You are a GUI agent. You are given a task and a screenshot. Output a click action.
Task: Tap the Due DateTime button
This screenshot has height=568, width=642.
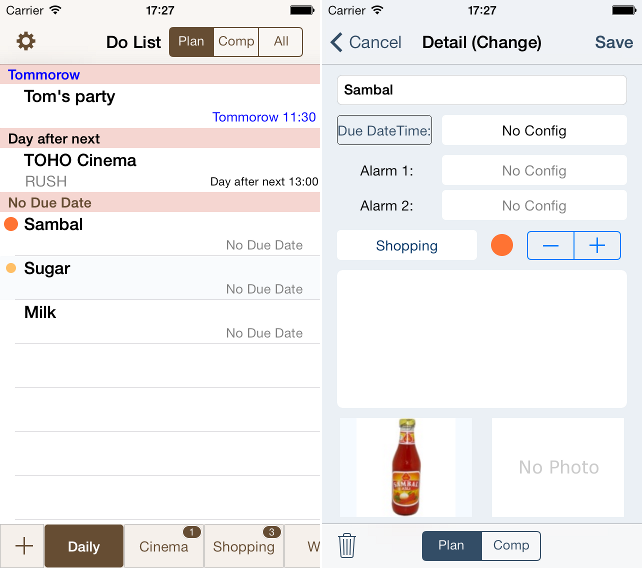tap(384, 130)
